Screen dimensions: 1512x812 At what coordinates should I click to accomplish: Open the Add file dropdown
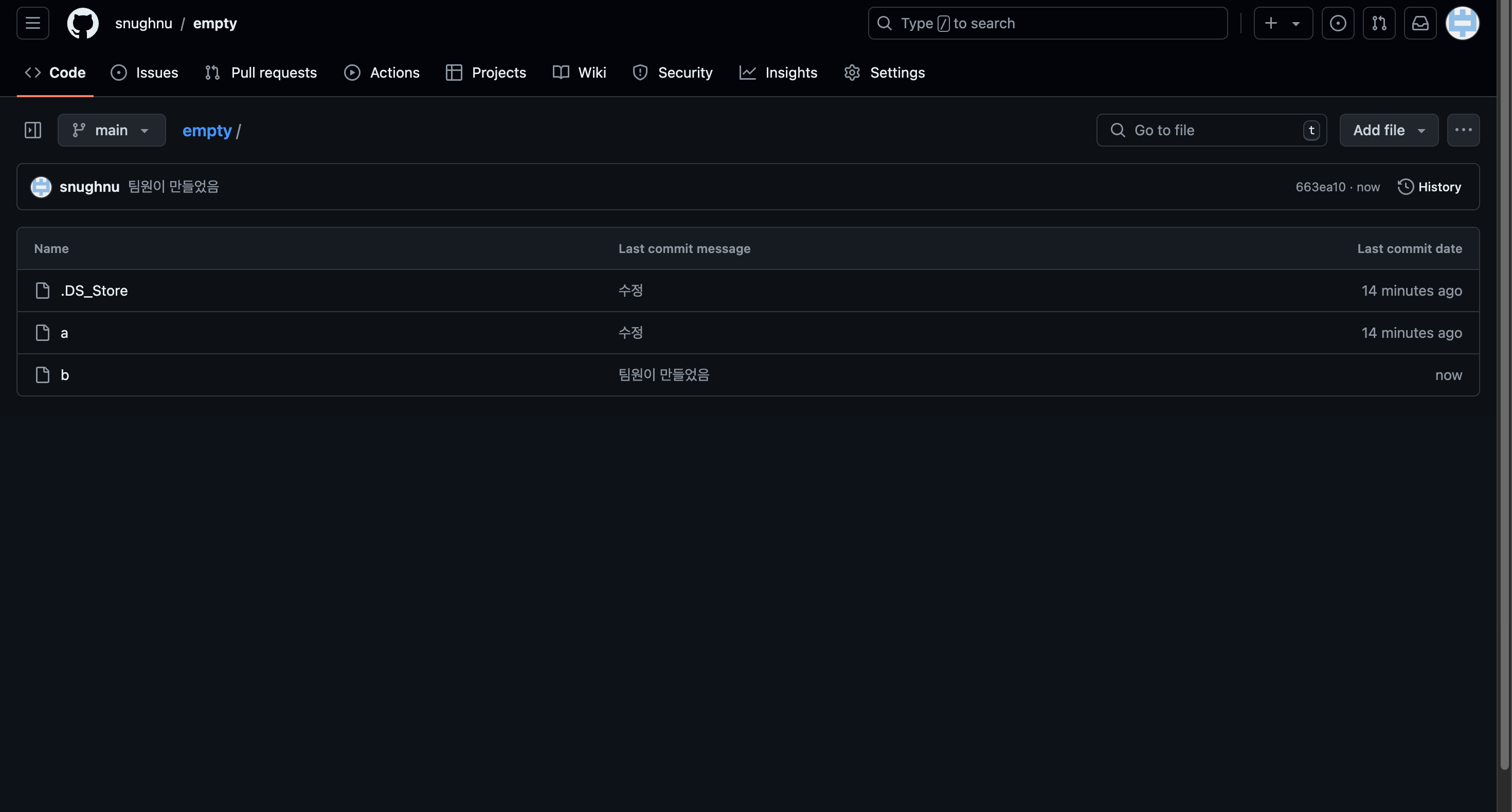click(1388, 130)
